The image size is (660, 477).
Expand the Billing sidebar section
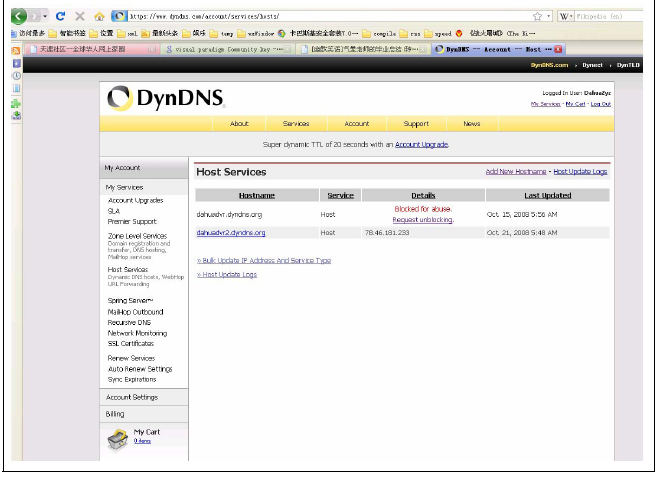(144, 414)
